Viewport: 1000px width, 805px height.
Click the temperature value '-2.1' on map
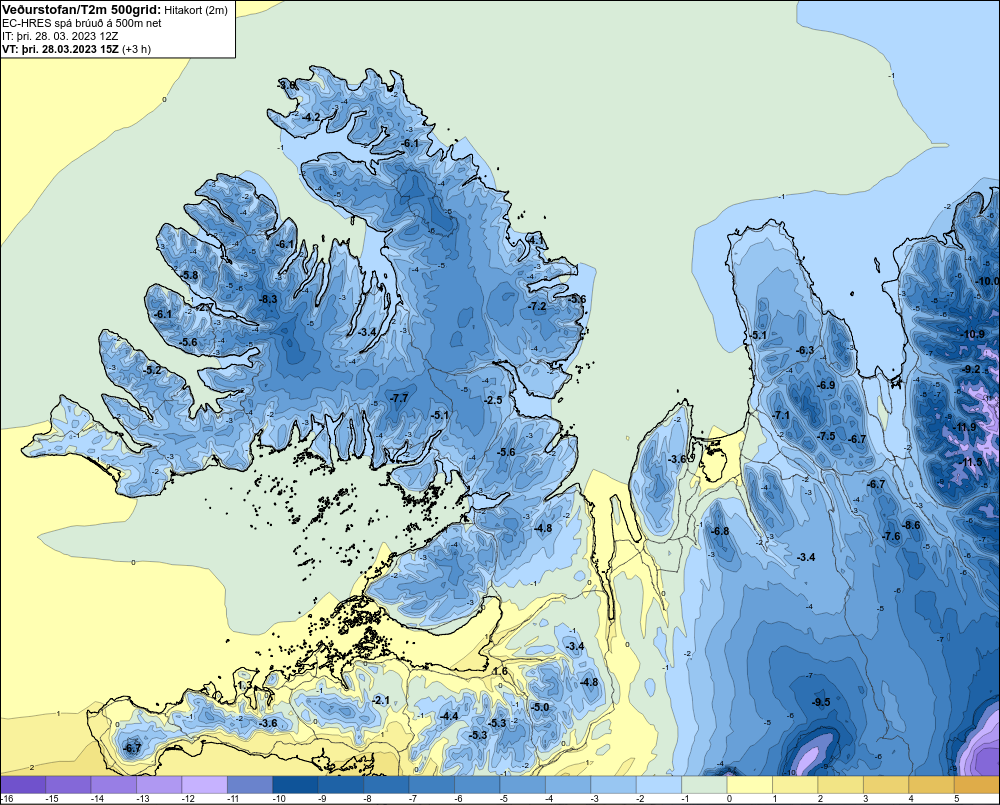(381, 700)
